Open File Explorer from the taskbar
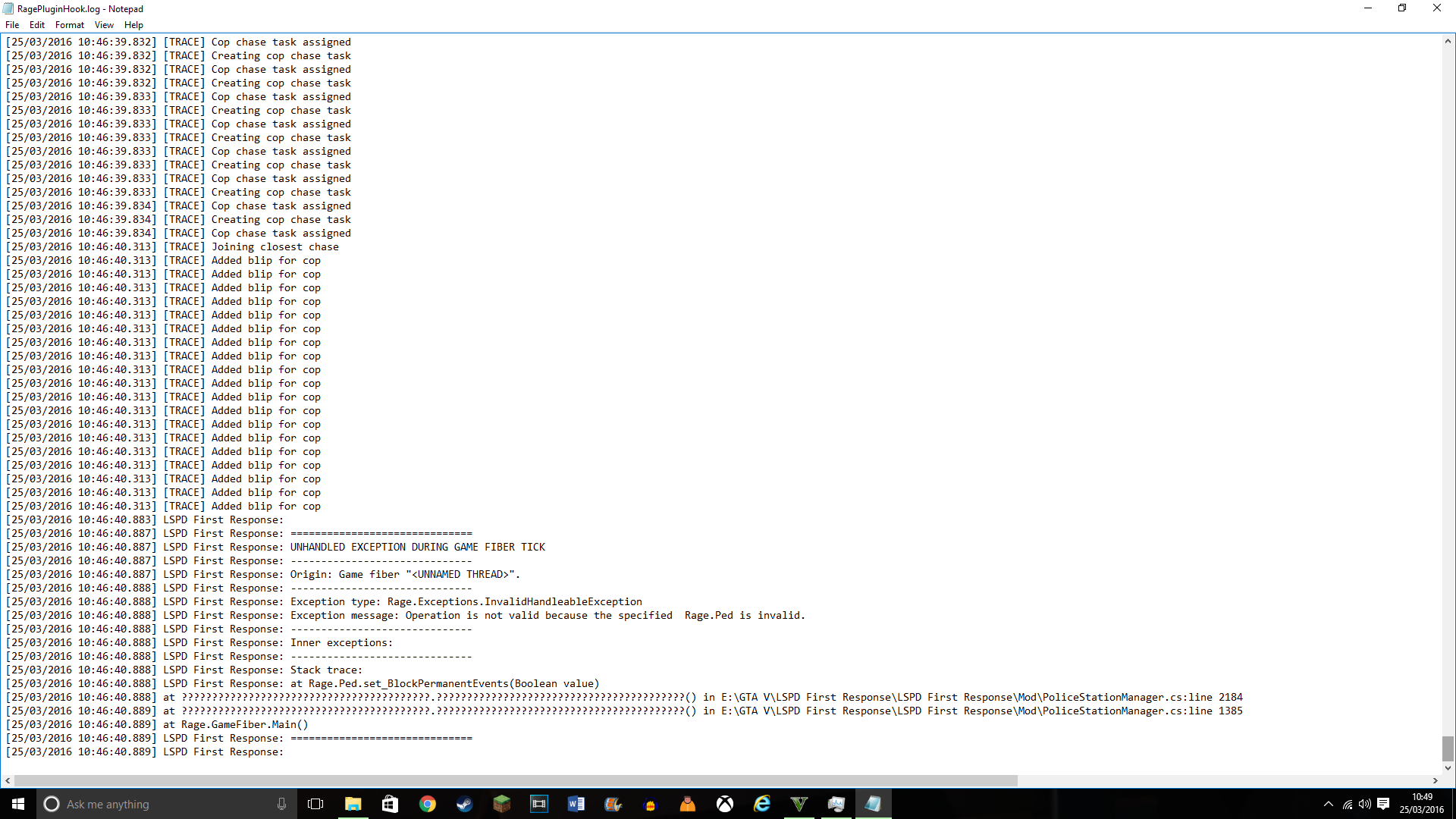Screen dimensions: 1456x819 coord(353,804)
